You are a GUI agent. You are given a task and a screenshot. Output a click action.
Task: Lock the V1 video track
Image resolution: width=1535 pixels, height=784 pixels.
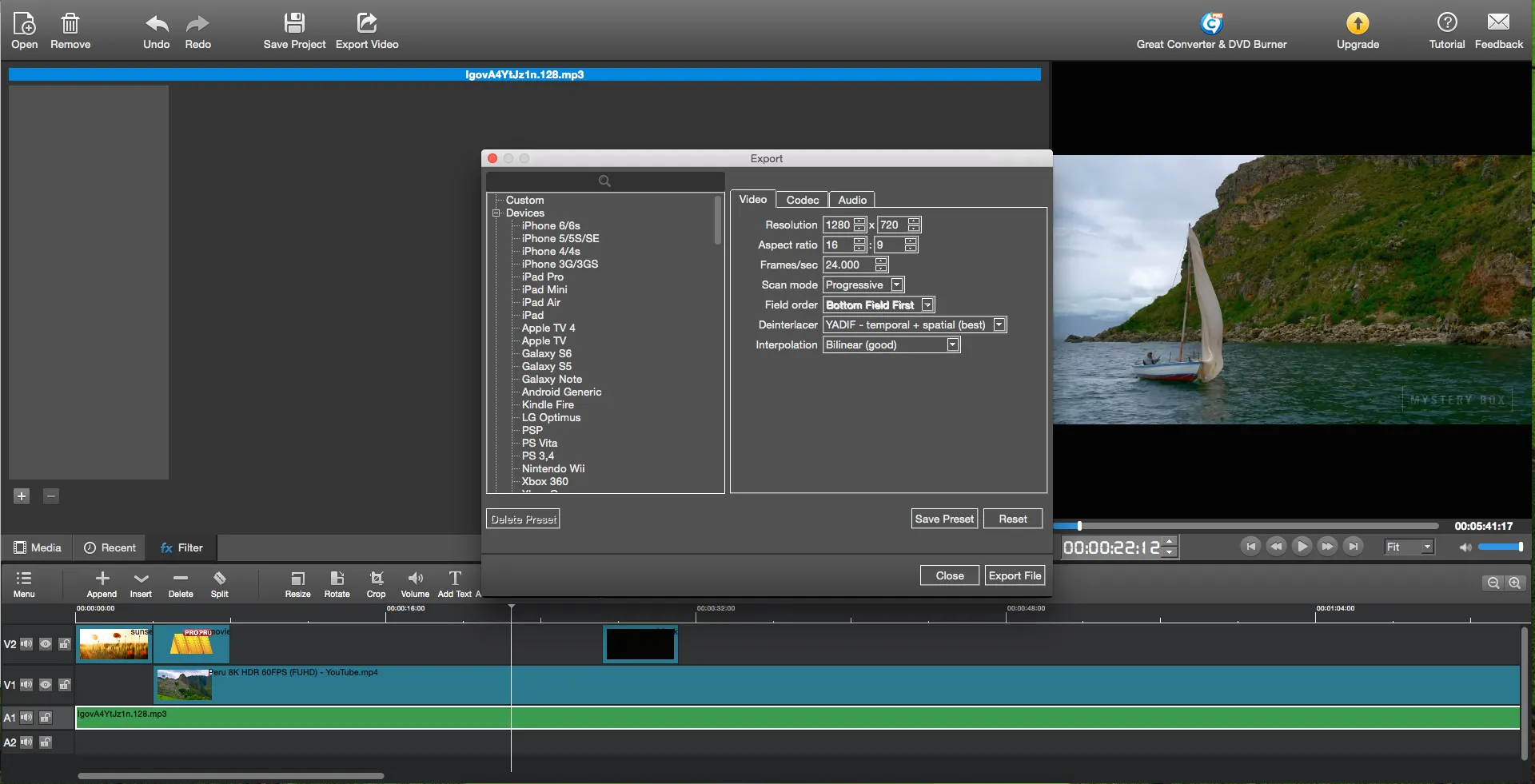[x=64, y=684]
